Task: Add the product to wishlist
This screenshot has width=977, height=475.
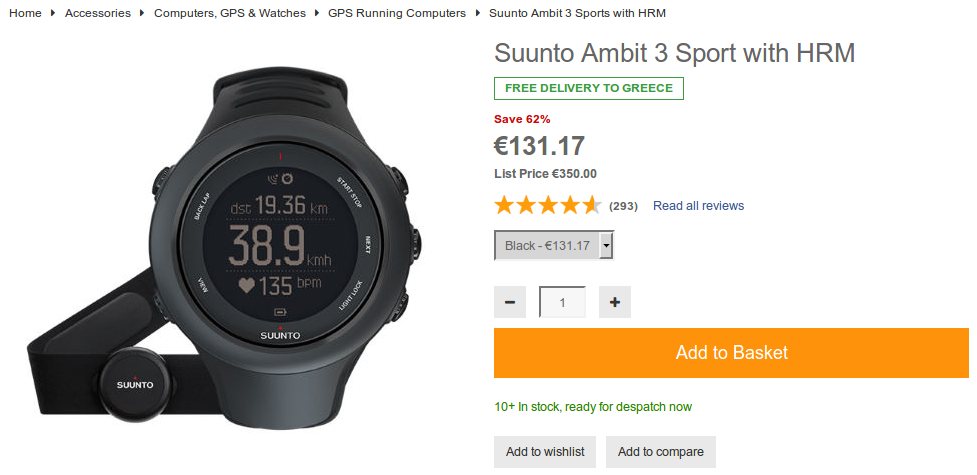Action: (545, 452)
